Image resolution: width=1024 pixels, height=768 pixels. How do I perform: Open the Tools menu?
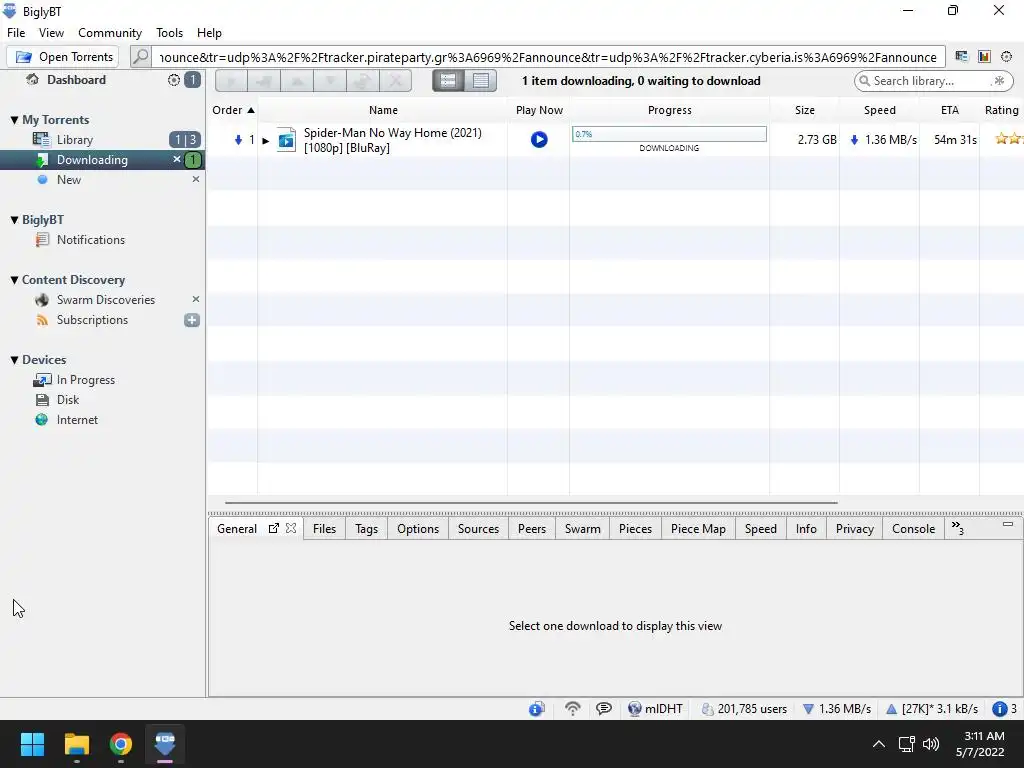169,33
